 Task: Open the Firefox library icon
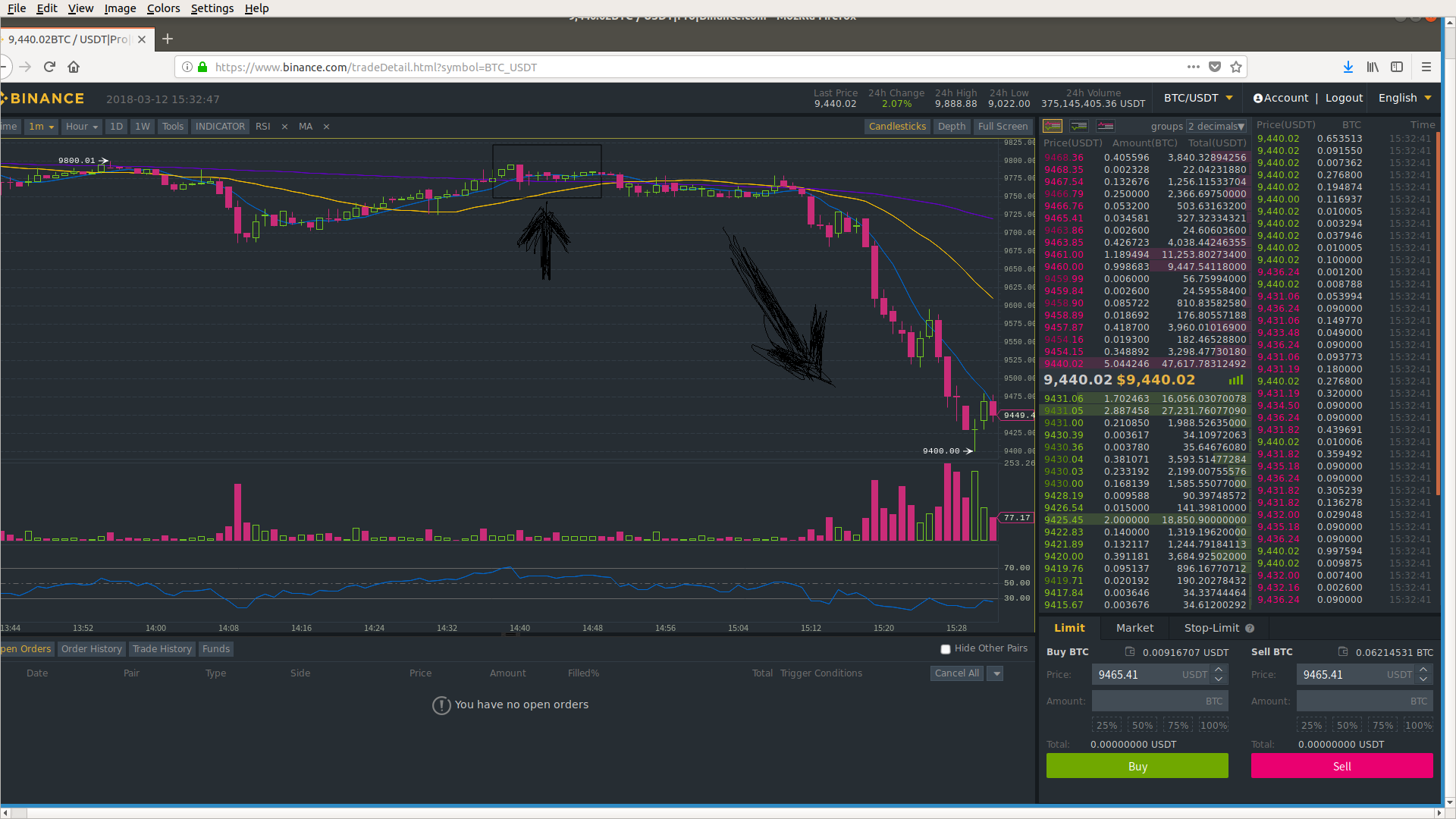(x=1373, y=67)
